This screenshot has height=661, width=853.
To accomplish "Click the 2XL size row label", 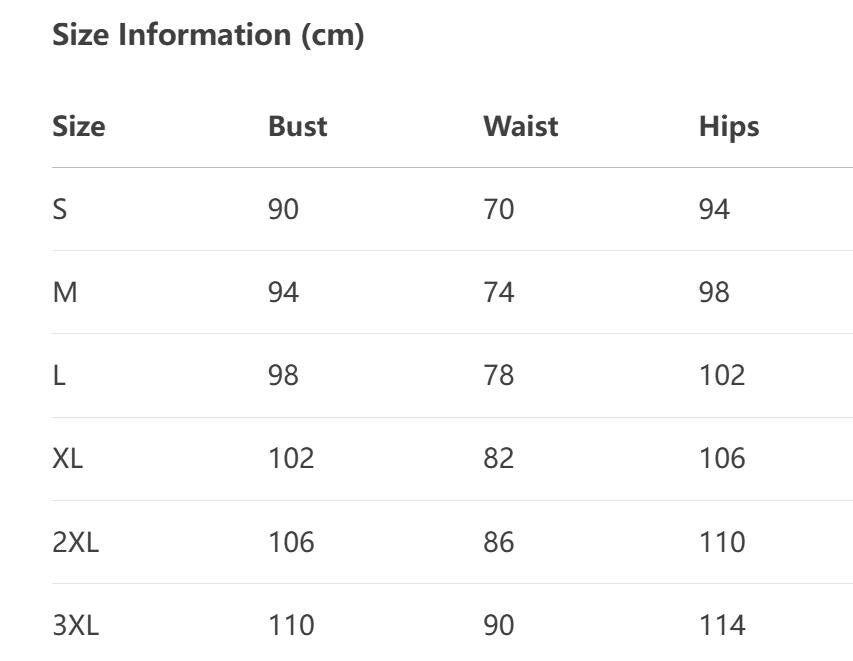I will tap(76, 542).
